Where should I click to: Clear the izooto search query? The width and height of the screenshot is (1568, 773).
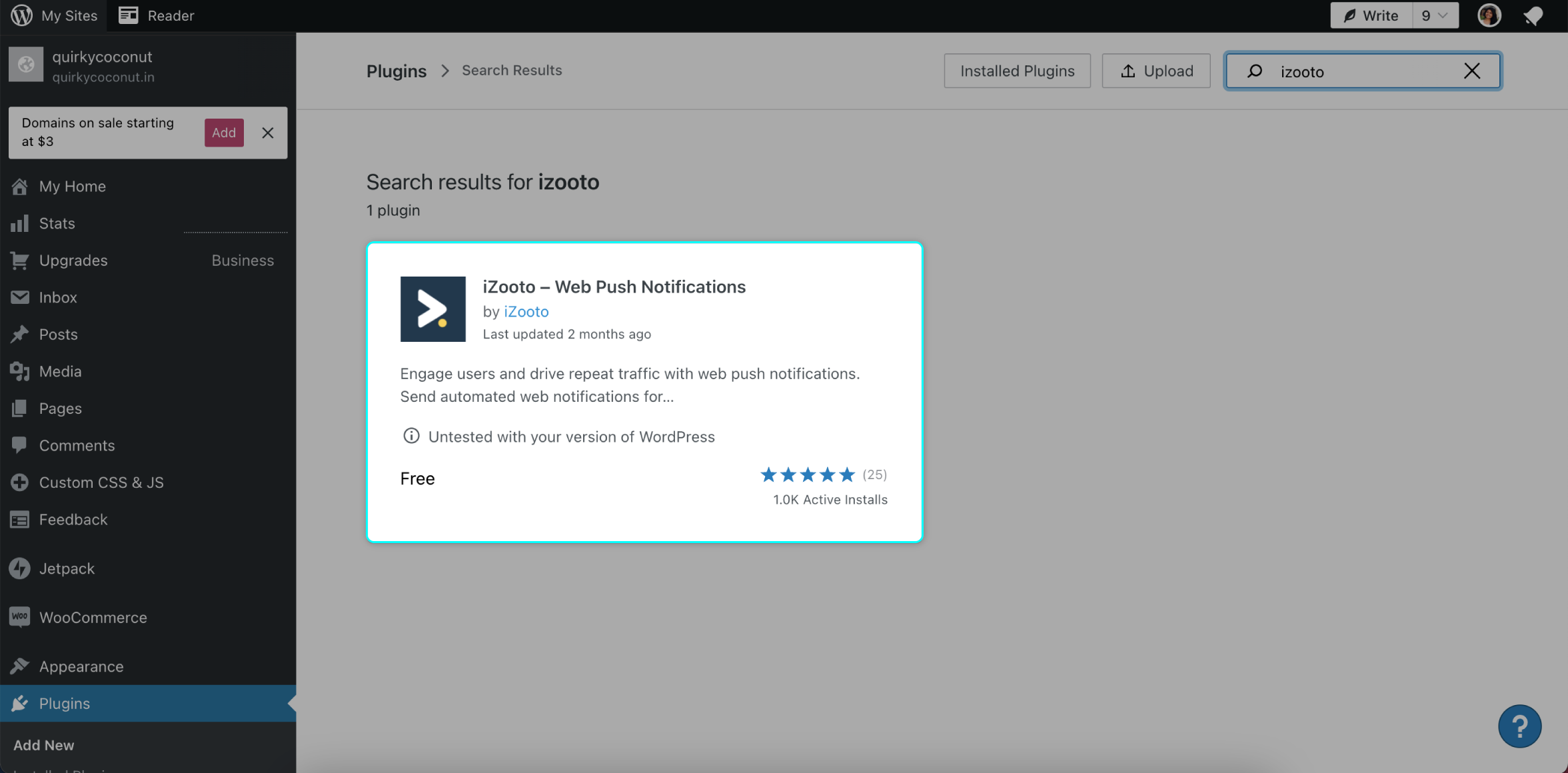[x=1472, y=71]
